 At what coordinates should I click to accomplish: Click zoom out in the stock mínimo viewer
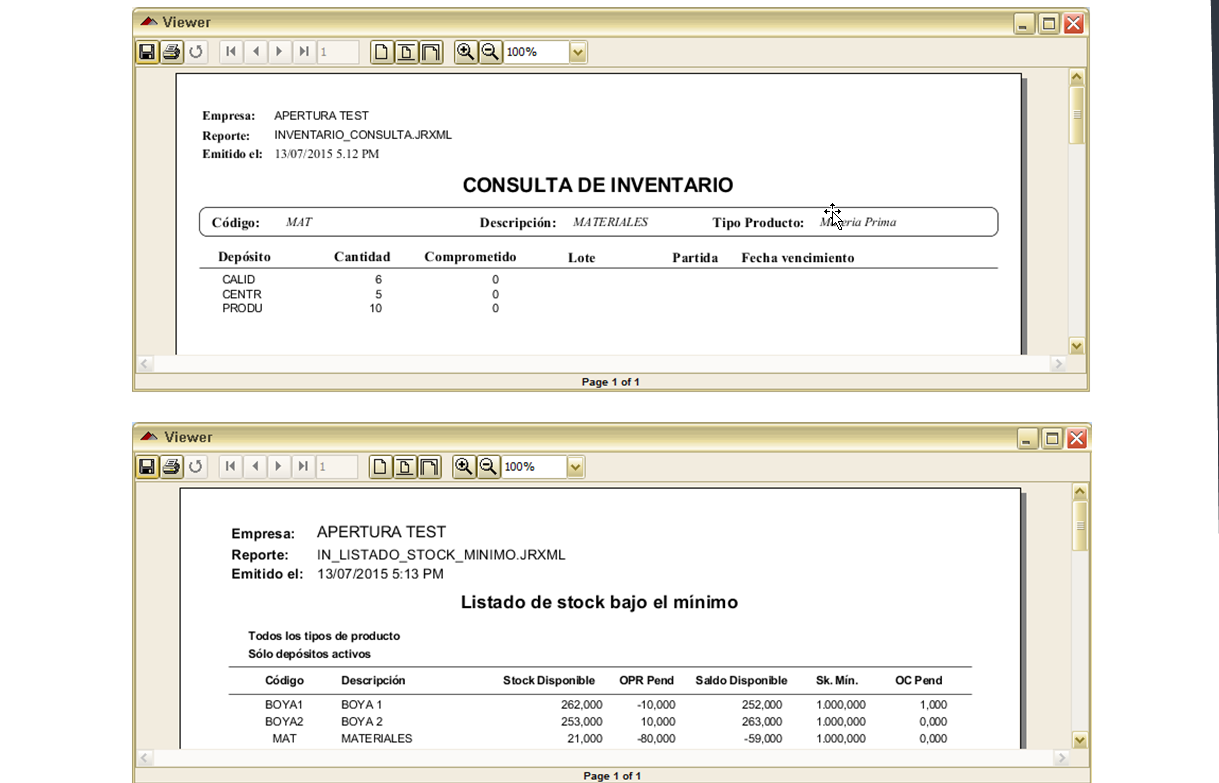point(488,467)
